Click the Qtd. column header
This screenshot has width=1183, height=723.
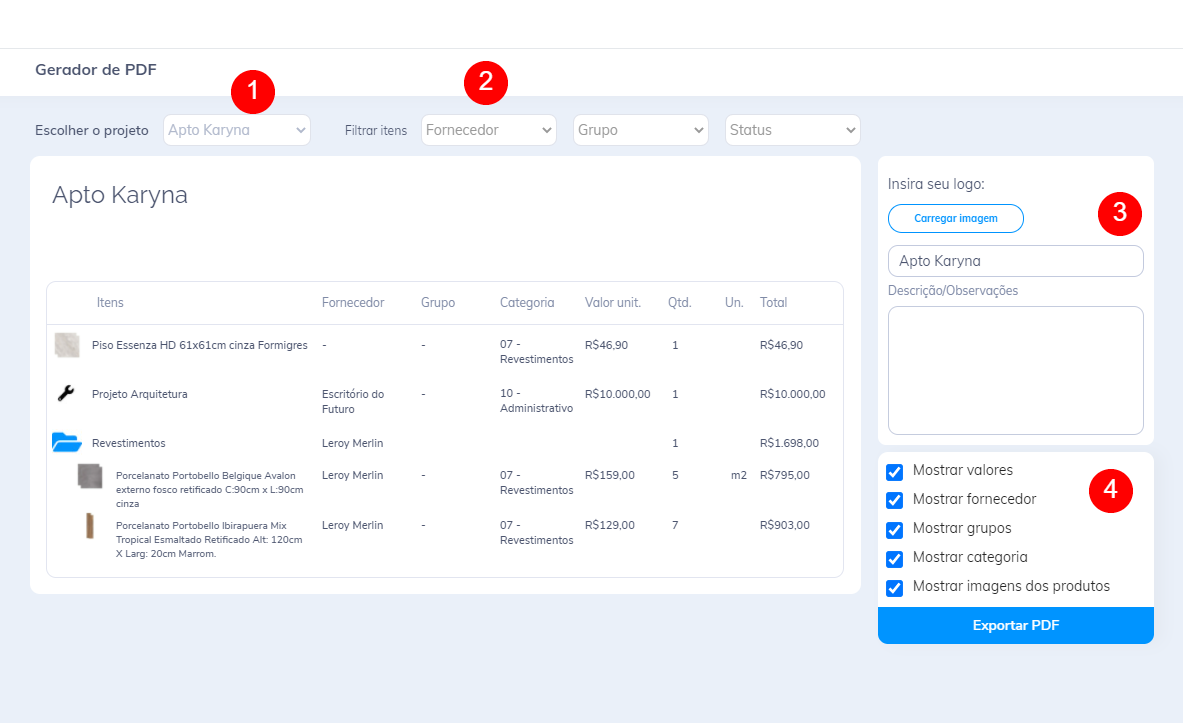pos(679,303)
